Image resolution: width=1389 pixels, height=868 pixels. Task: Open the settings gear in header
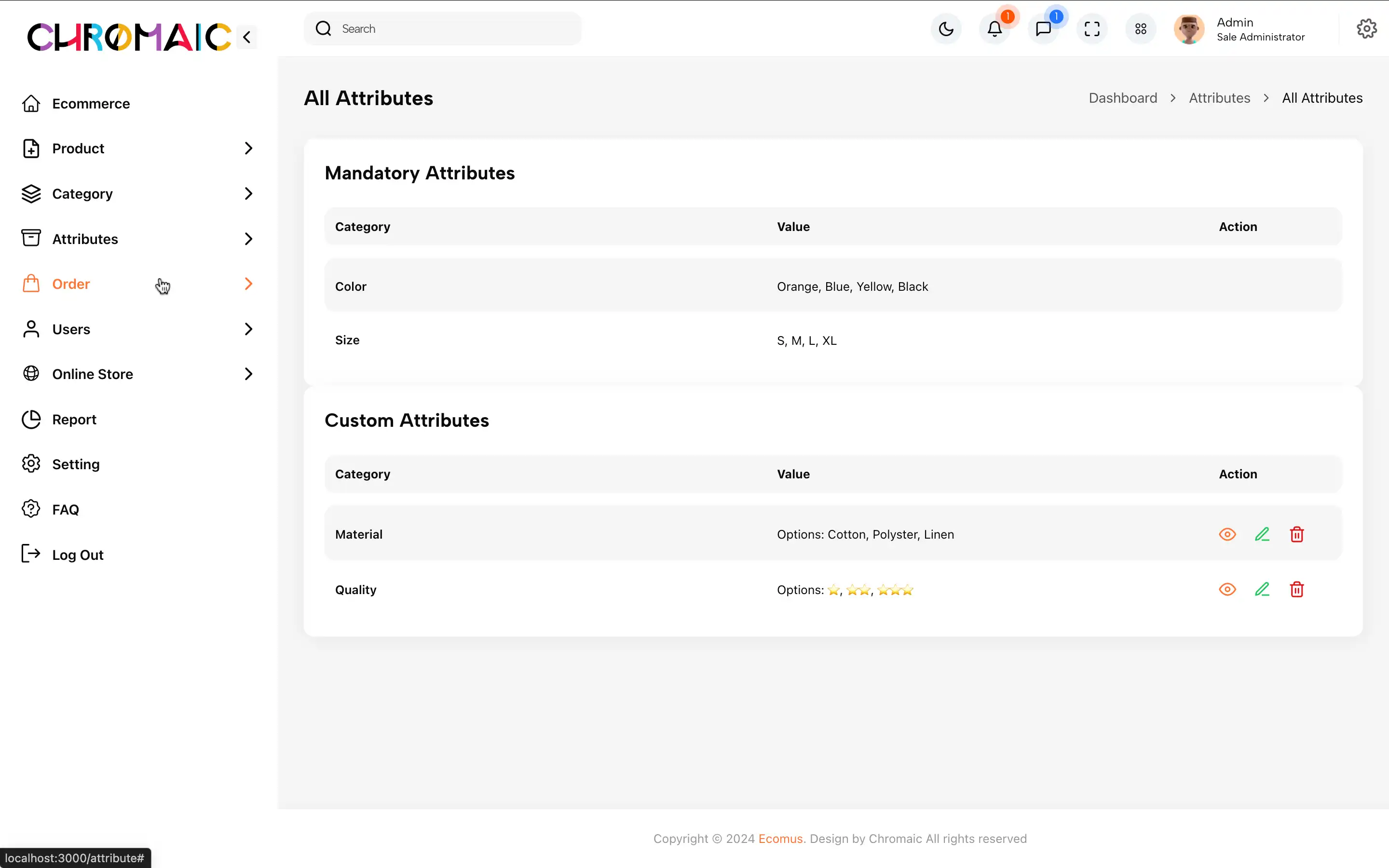(1366, 29)
